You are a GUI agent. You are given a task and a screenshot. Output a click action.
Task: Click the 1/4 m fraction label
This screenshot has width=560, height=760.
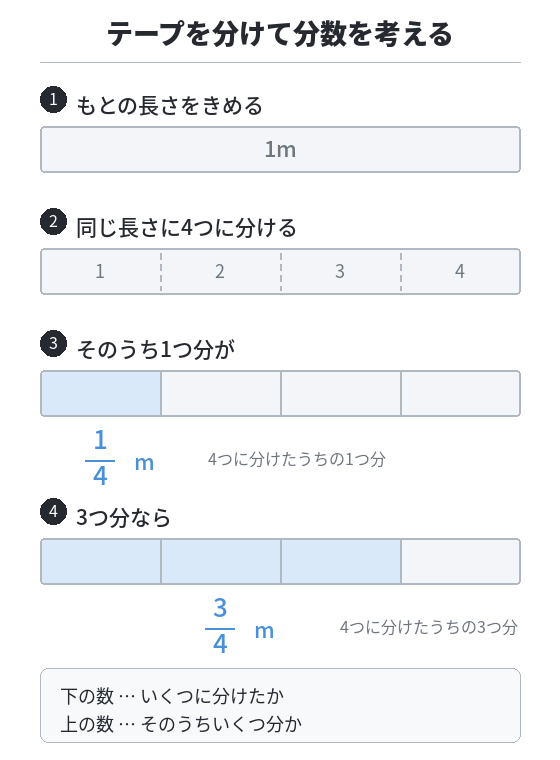pyautogui.click(x=119, y=458)
